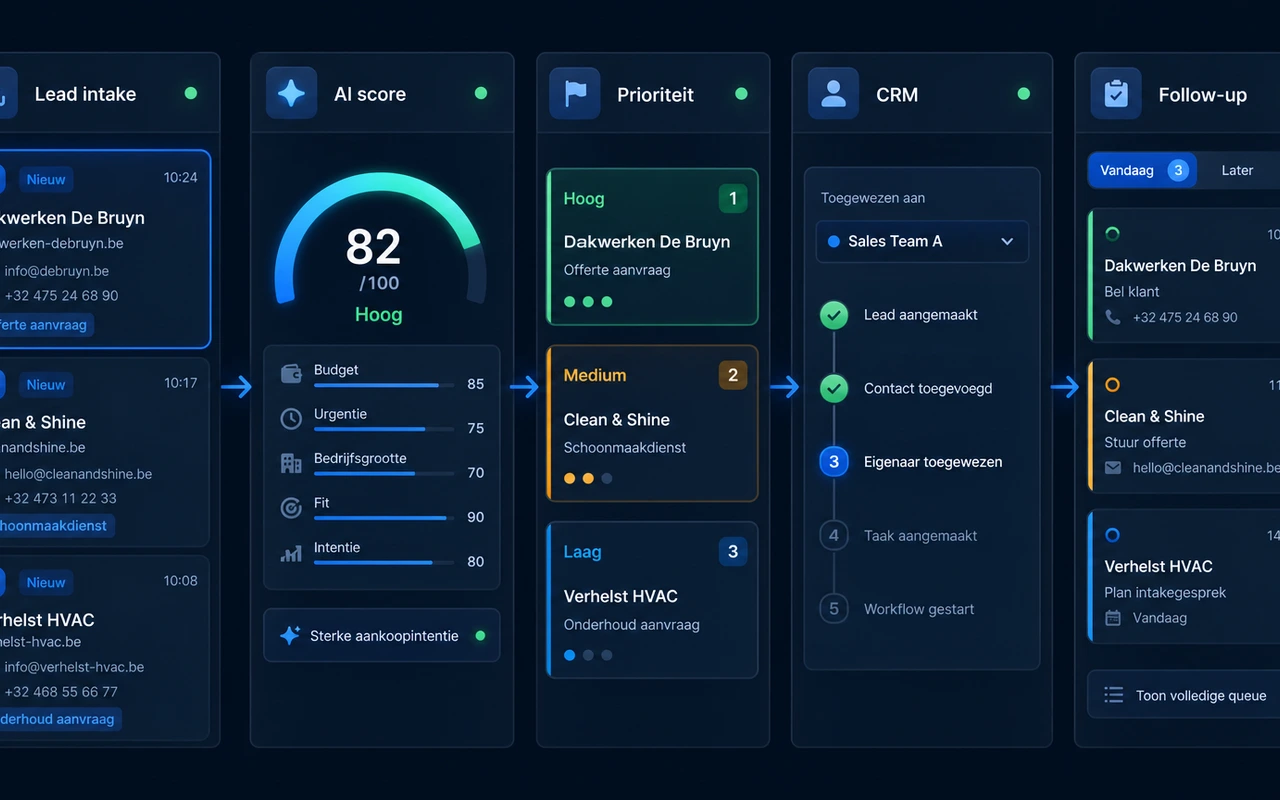Click the green status dot in Lead intake header
The width and height of the screenshot is (1280, 800).
click(x=190, y=93)
